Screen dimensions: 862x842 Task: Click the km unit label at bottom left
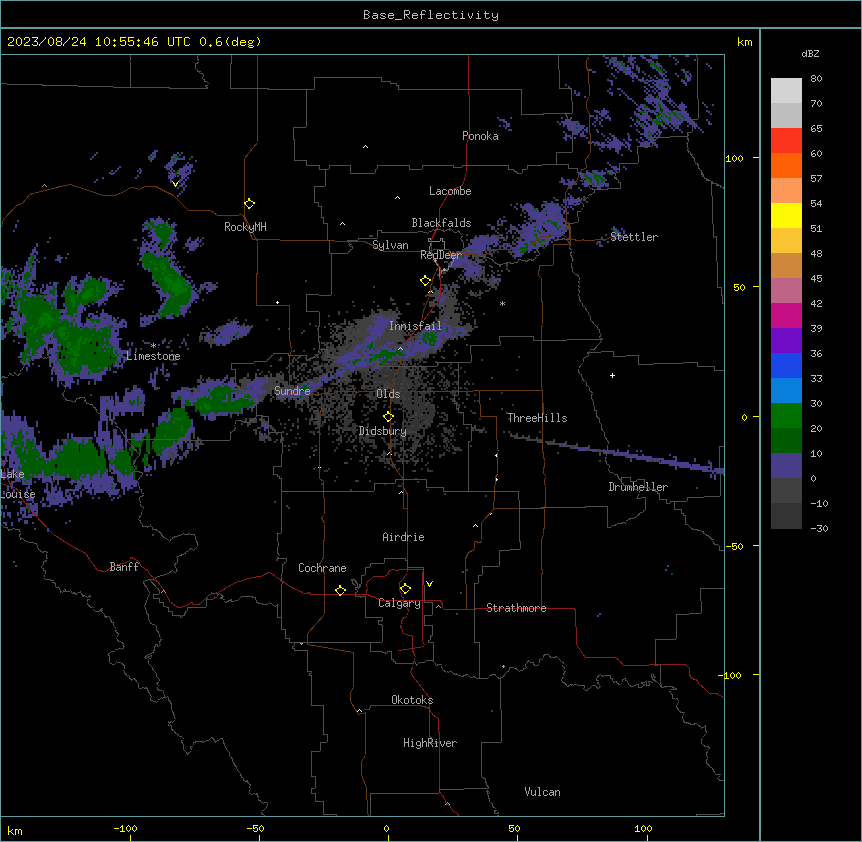15,830
